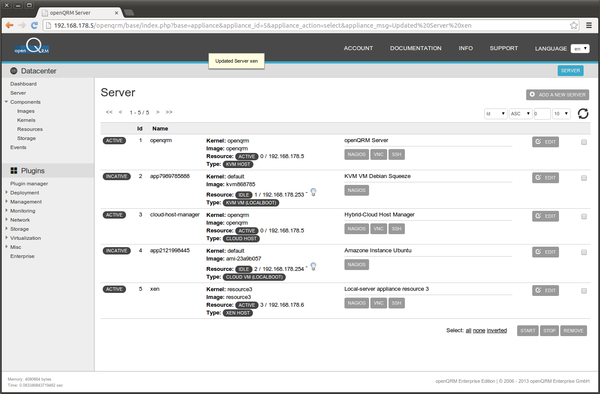
Task: Reload the page with browser refresh icon
Action: [x=34, y=25]
